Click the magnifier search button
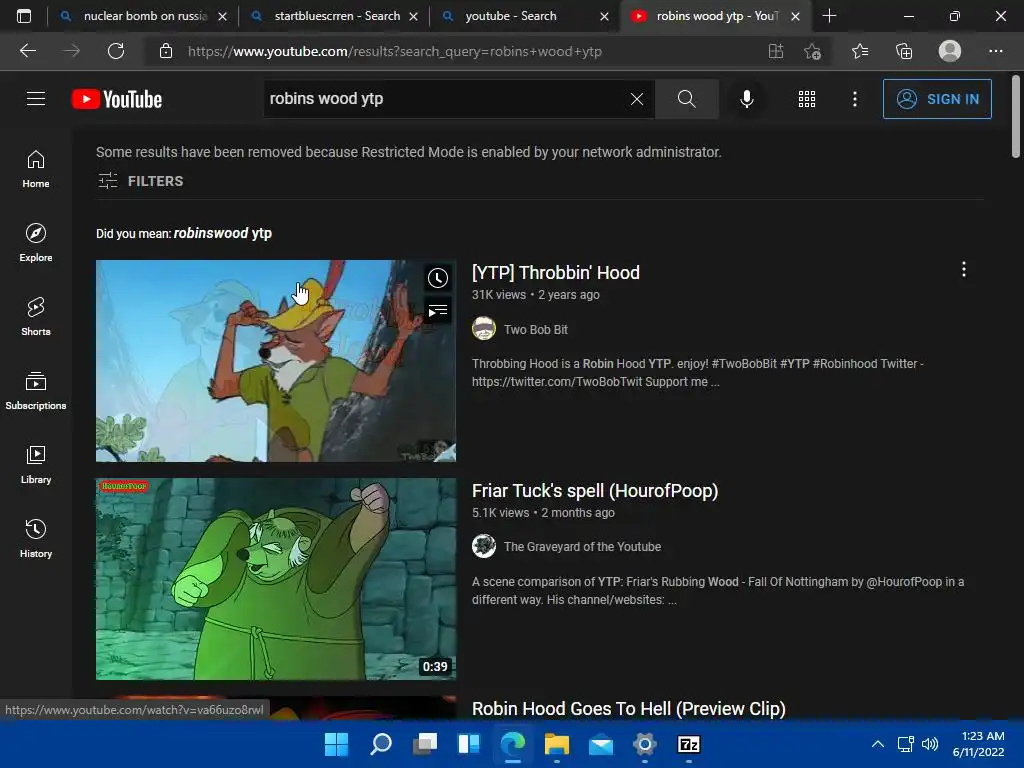 pyautogui.click(x=686, y=99)
